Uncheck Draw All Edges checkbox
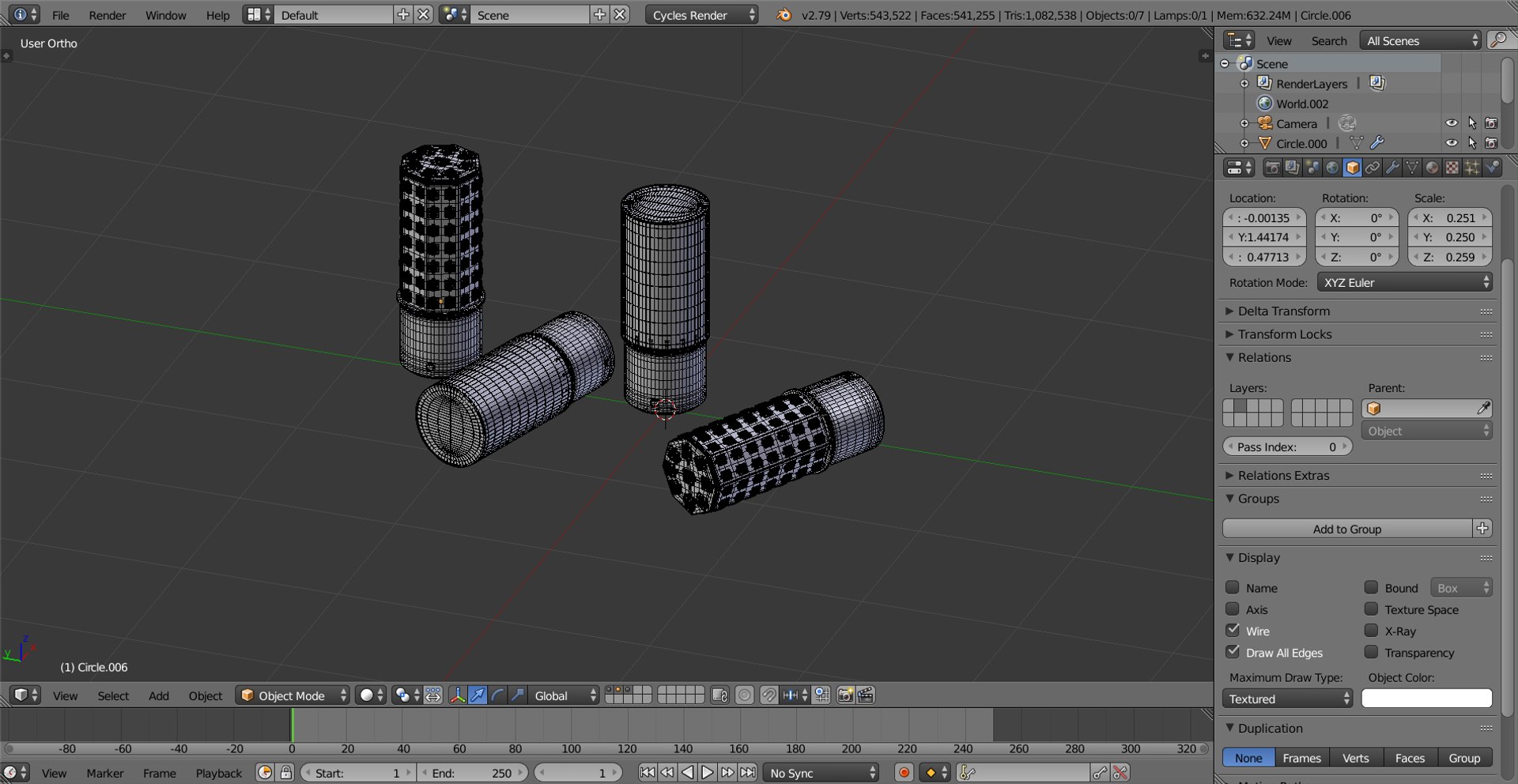Image resolution: width=1518 pixels, height=784 pixels. click(1233, 652)
